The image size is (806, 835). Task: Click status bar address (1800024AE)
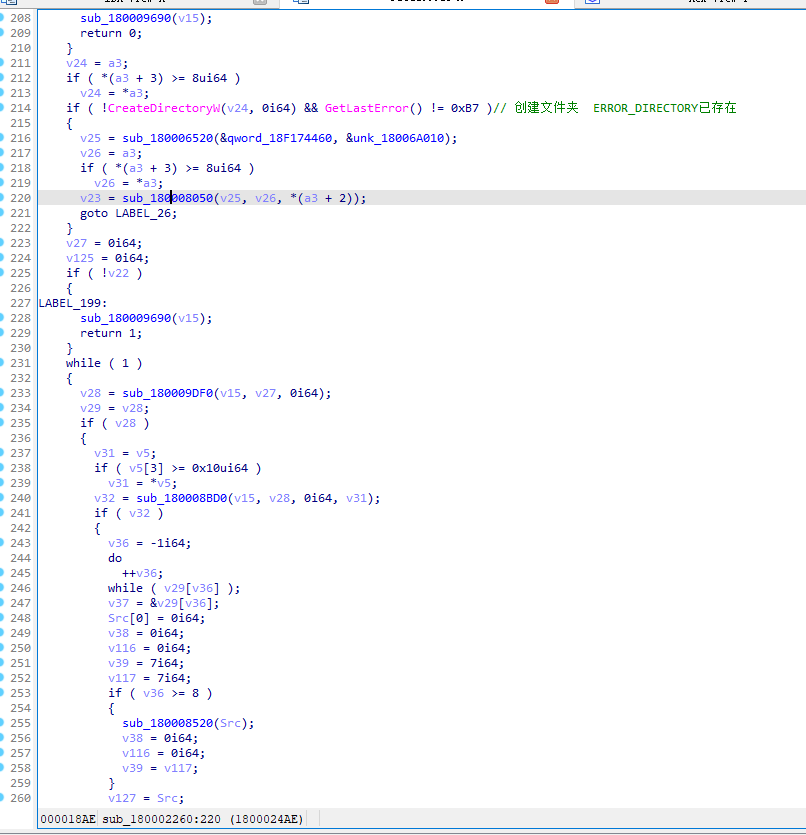coord(267,819)
